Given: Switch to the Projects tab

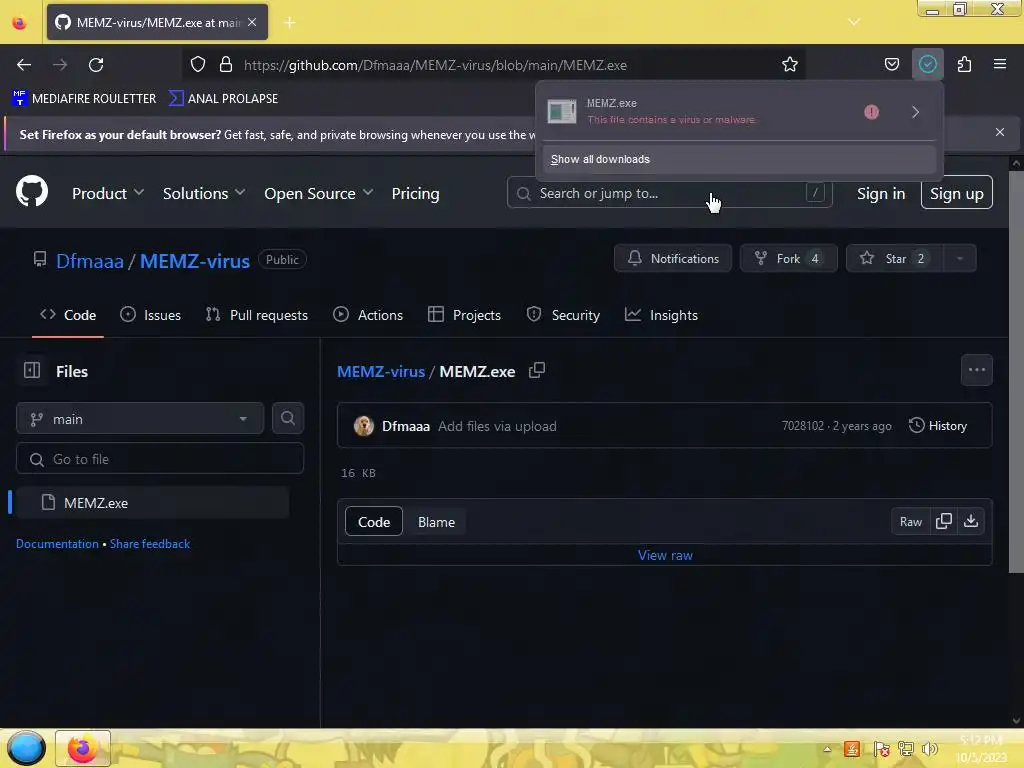Looking at the screenshot, I should point(464,315).
